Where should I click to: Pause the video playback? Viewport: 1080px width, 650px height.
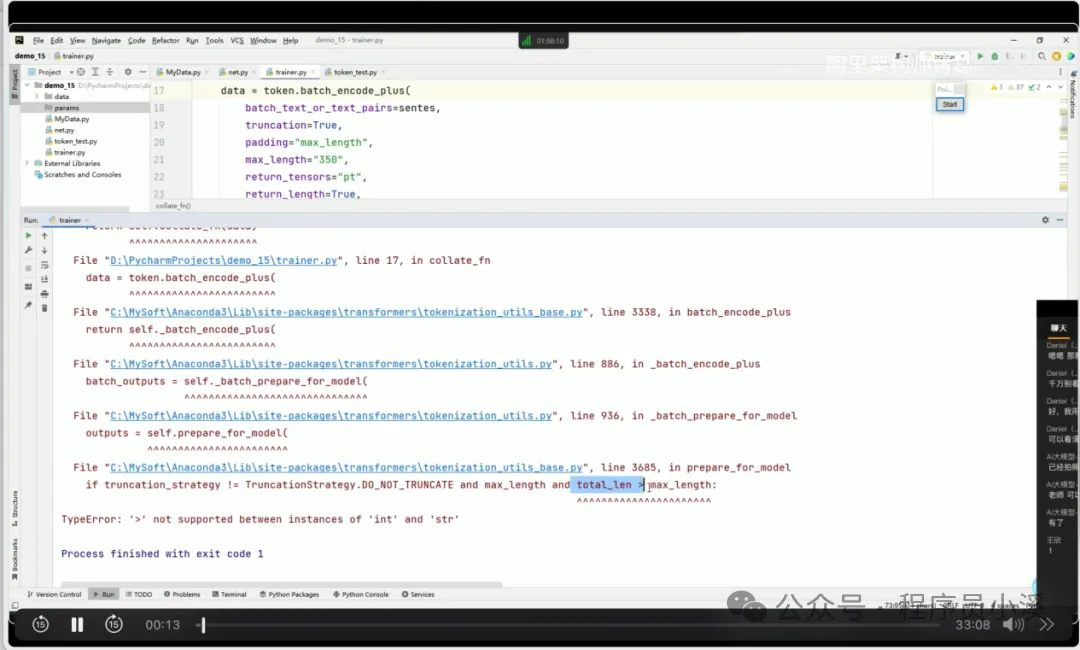pyautogui.click(x=77, y=625)
